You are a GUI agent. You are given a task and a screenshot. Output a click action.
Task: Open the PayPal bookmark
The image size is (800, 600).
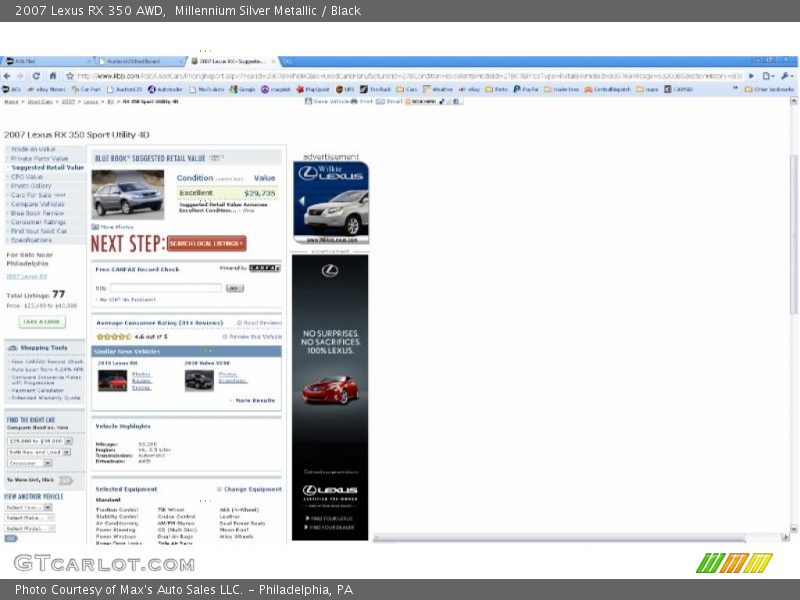[x=526, y=89]
